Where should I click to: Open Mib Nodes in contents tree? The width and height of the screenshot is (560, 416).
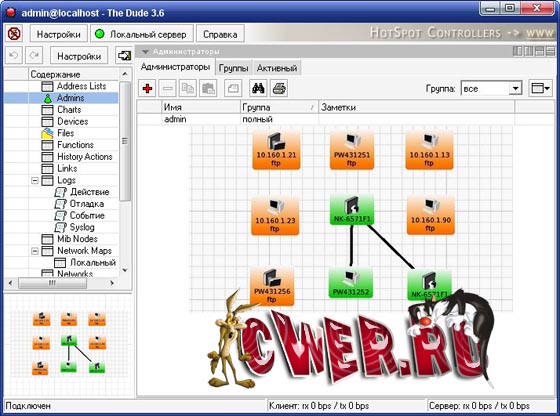click(x=77, y=239)
